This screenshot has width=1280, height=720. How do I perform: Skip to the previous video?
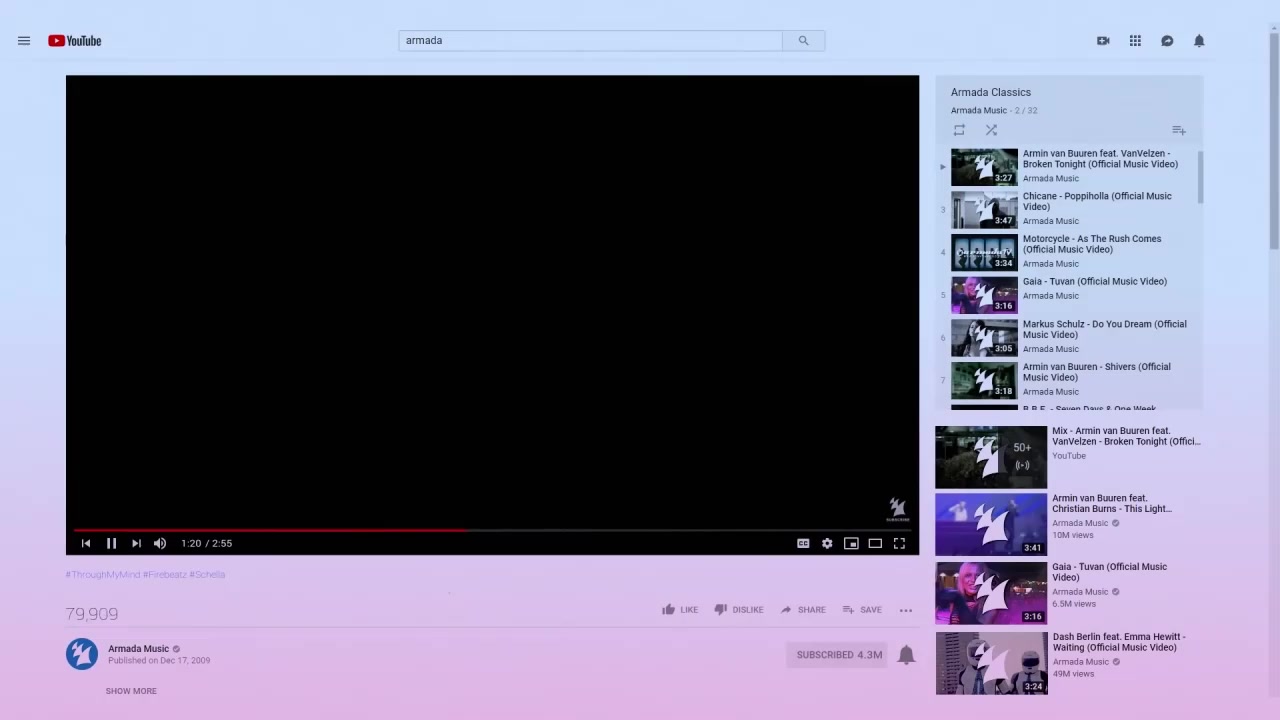[86, 543]
